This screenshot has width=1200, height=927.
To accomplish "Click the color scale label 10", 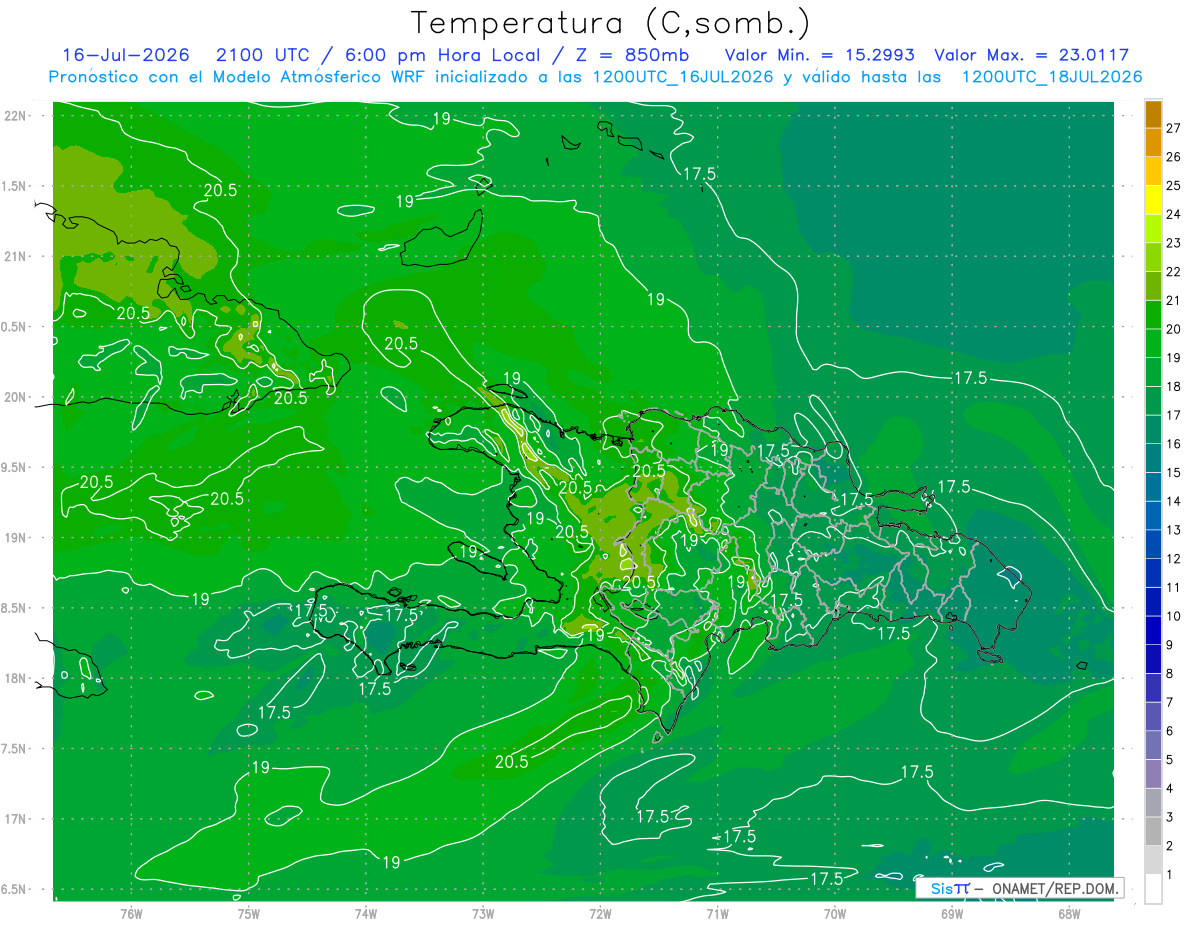I will 1174,616.
